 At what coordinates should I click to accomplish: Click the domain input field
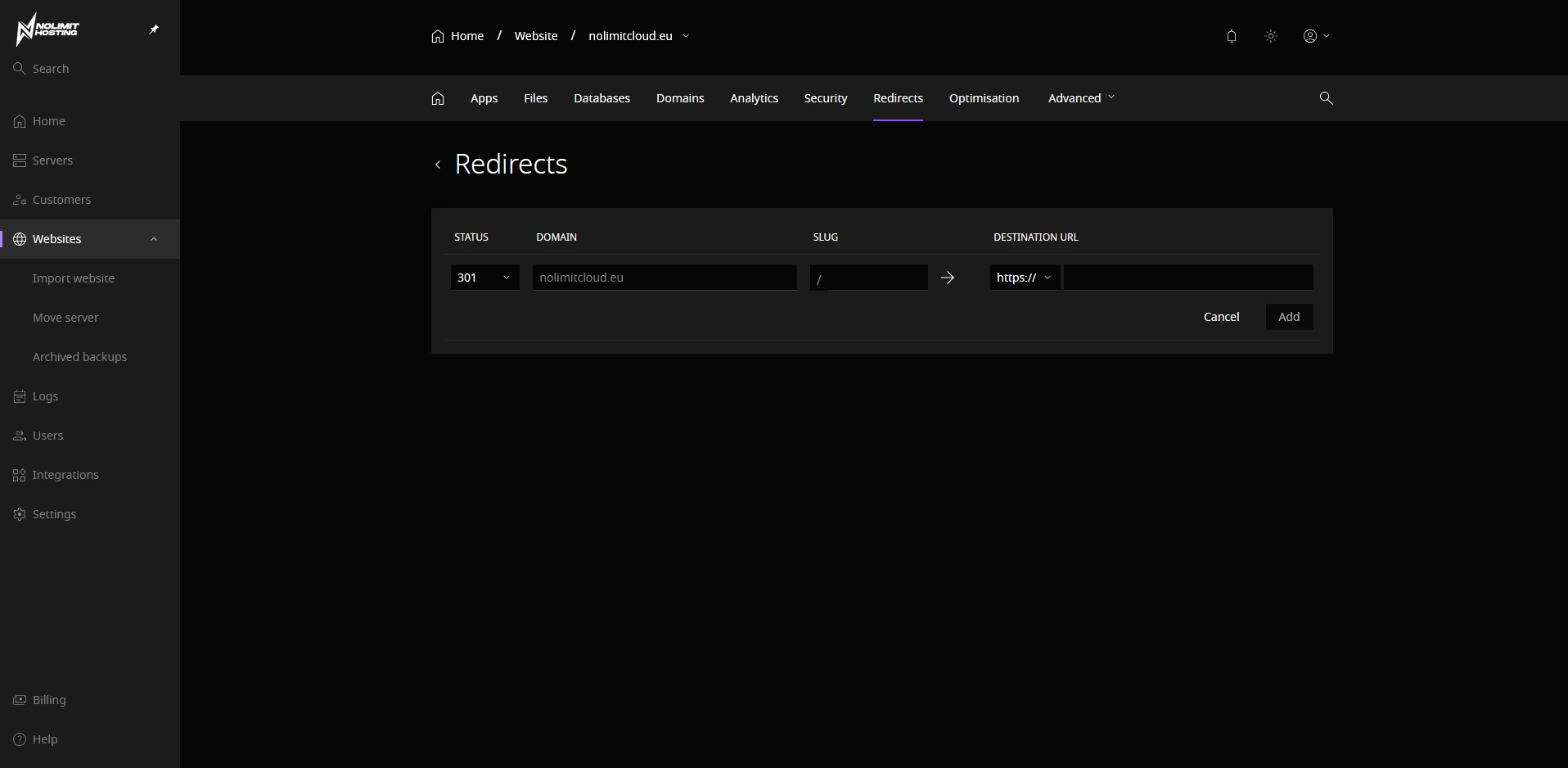pos(665,278)
